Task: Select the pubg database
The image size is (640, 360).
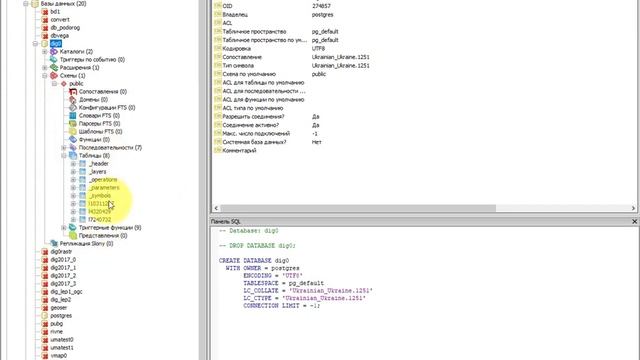Action: click(x=56, y=324)
